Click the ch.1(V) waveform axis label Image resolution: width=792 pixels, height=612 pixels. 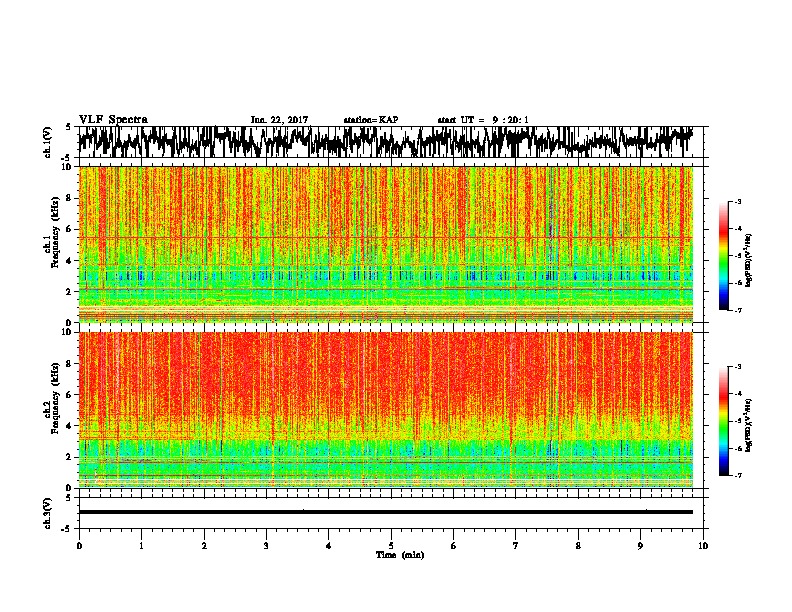click(48, 142)
